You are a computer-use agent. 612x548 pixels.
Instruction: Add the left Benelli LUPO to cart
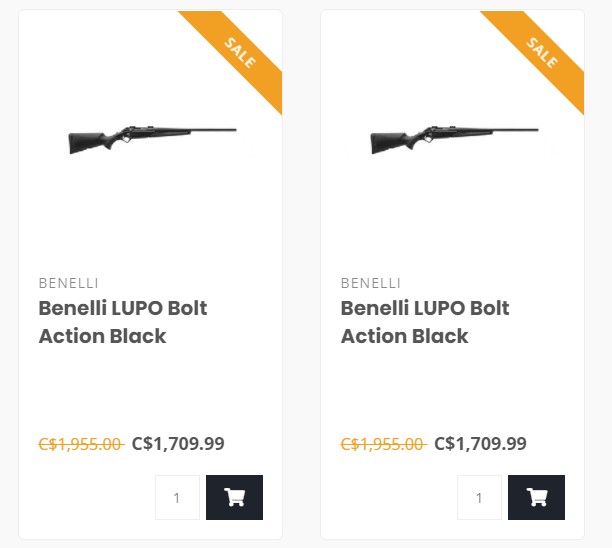click(234, 497)
